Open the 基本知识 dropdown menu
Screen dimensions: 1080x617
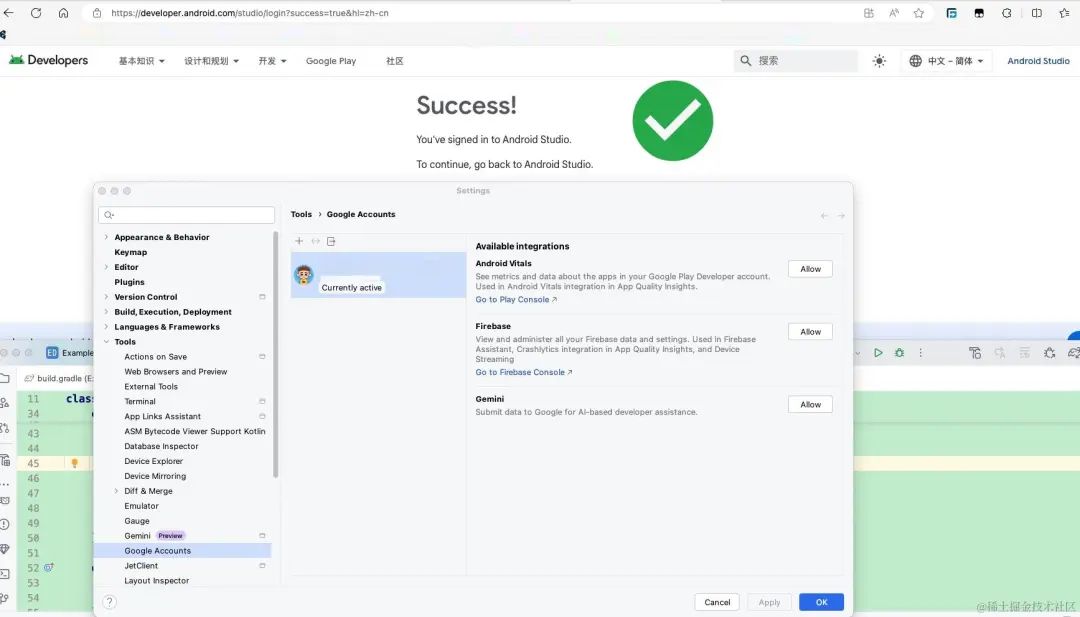point(141,61)
